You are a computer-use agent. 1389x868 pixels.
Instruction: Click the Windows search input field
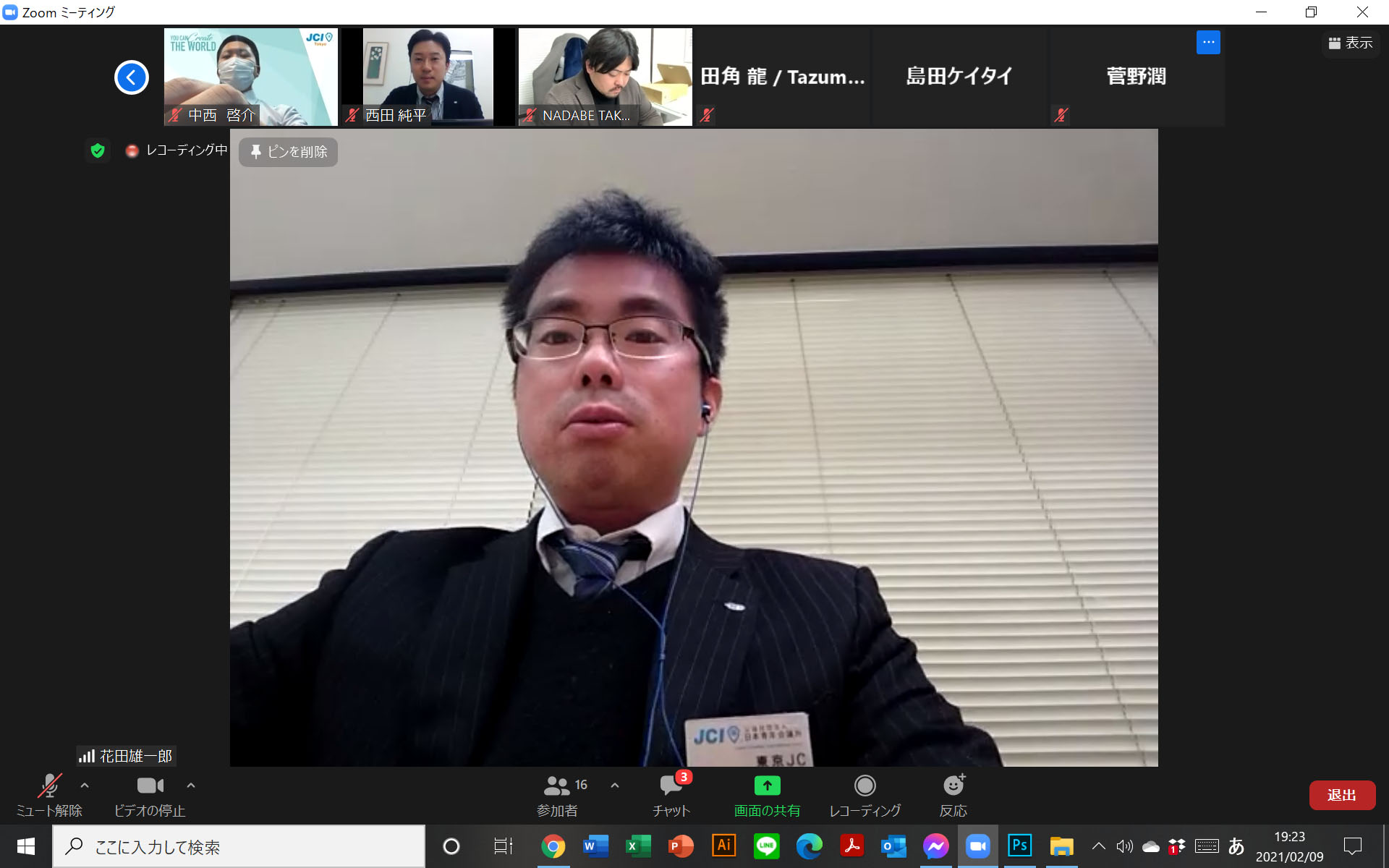[x=239, y=846]
